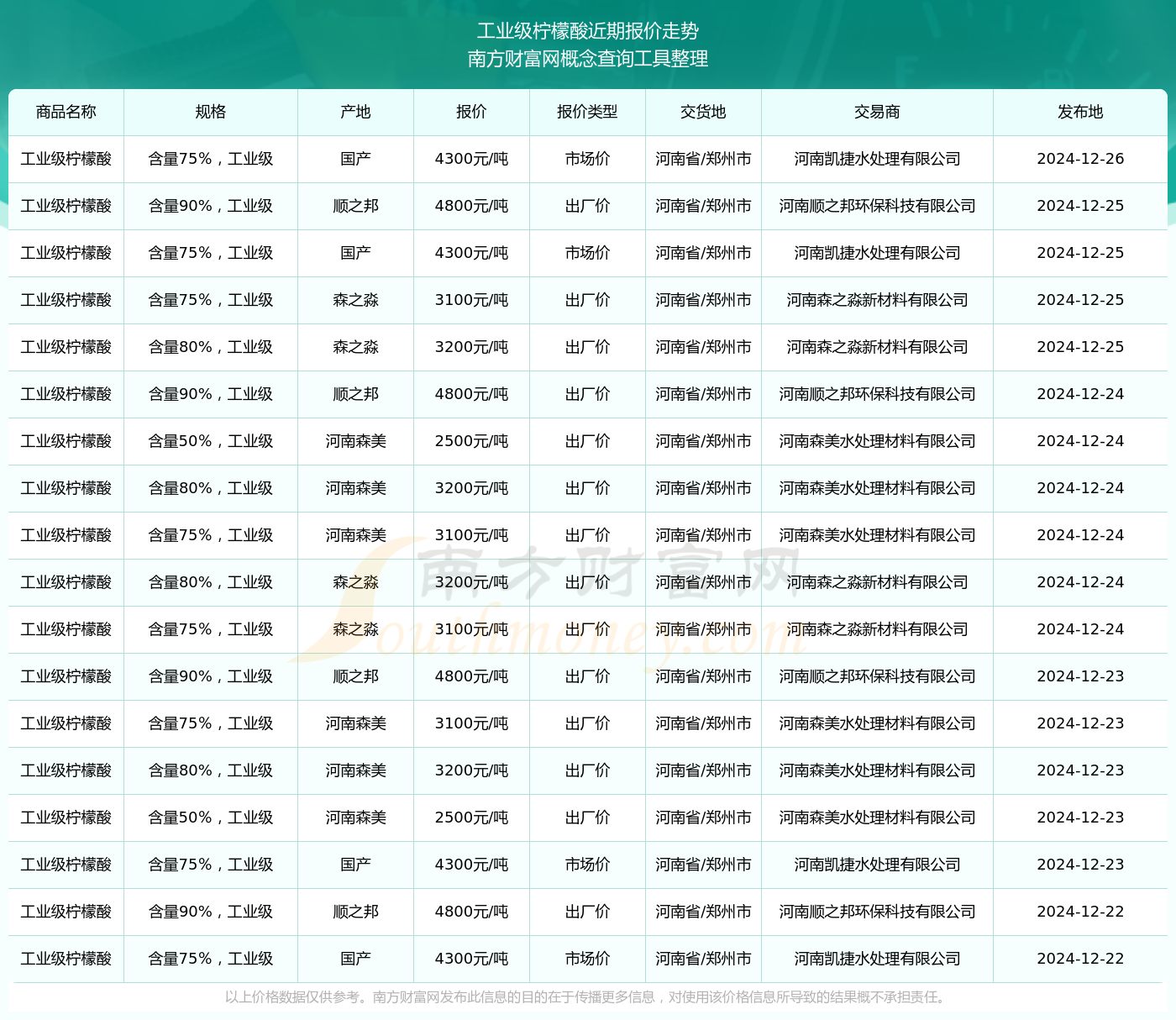Sort by the 报价 column header
This screenshot has width=1176, height=1020.
coord(471,112)
